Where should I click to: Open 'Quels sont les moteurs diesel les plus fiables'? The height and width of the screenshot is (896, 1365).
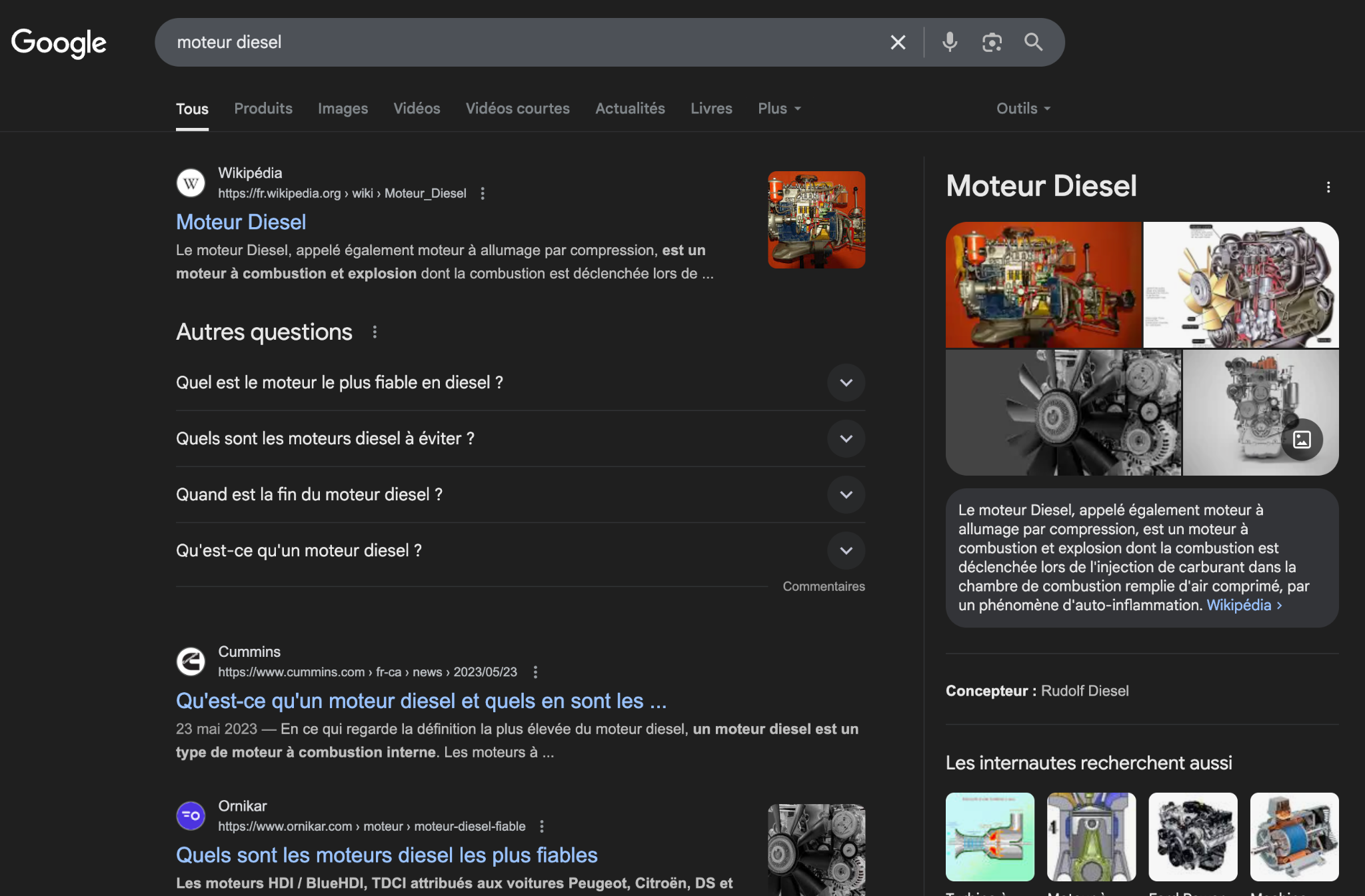(x=387, y=855)
